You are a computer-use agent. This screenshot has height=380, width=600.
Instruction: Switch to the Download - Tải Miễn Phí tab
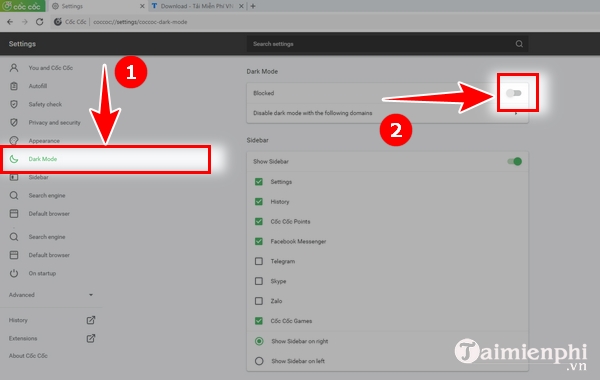[197, 6]
